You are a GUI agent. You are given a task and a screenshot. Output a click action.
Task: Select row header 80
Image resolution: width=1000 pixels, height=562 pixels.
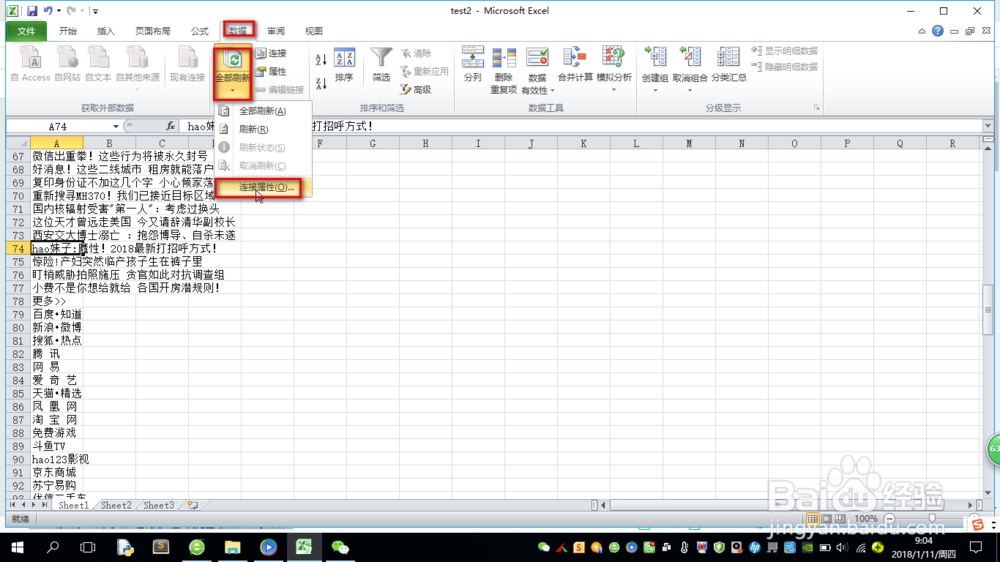18,328
